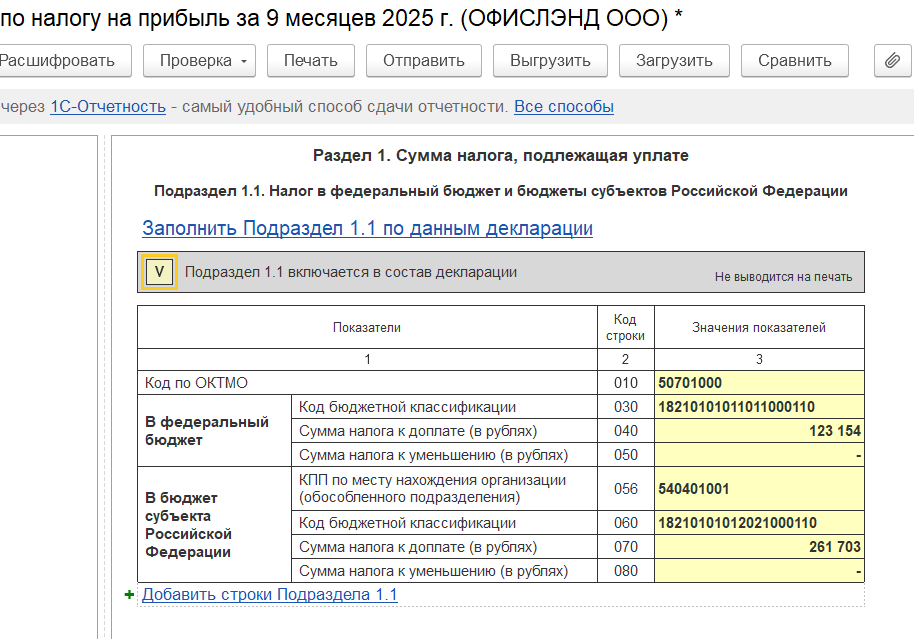Click the В федеральный бюджет label
The height and width of the screenshot is (639, 914).
(207, 431)
